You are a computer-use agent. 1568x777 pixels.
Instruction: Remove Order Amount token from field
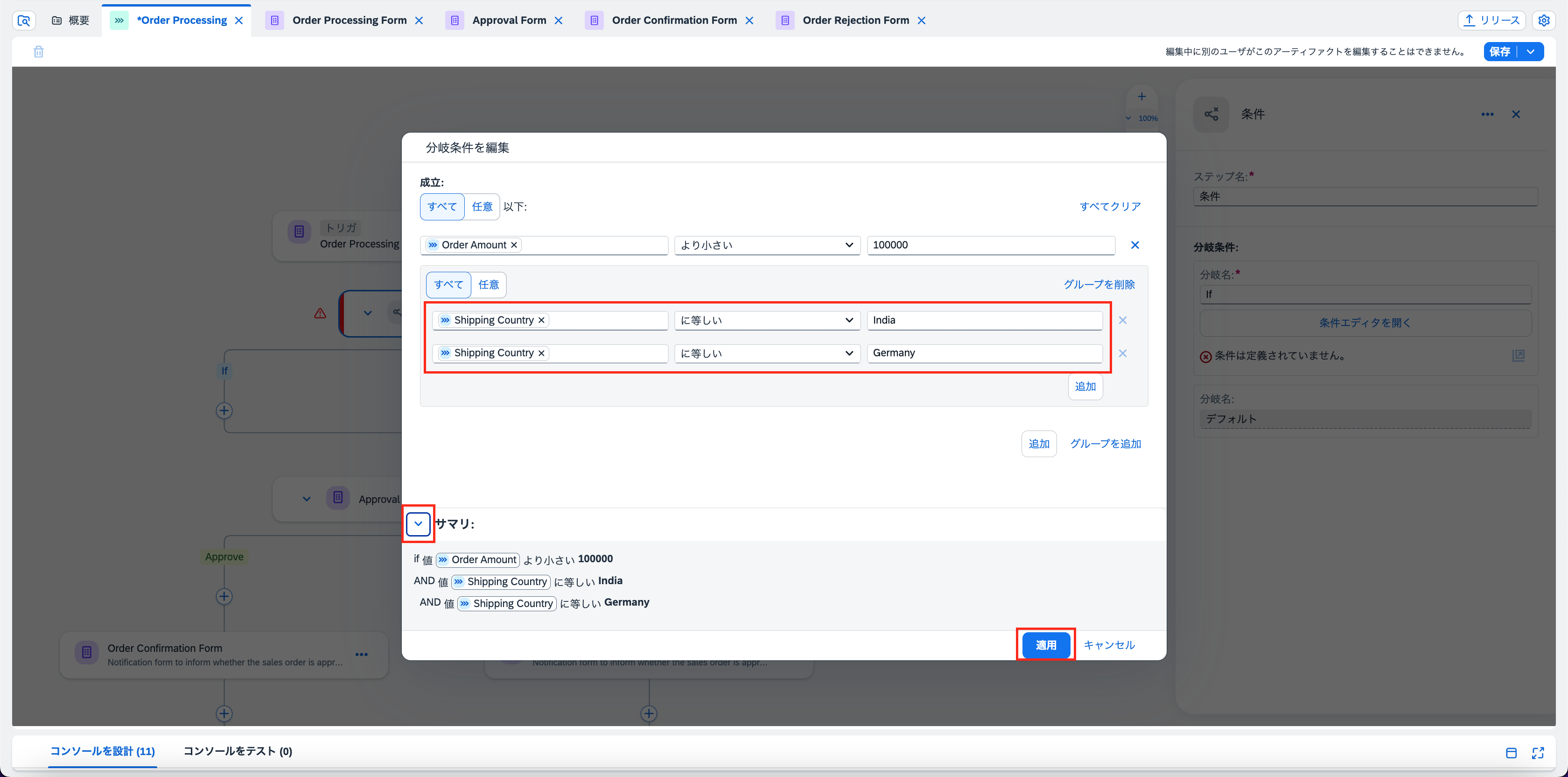pos(514,245)
